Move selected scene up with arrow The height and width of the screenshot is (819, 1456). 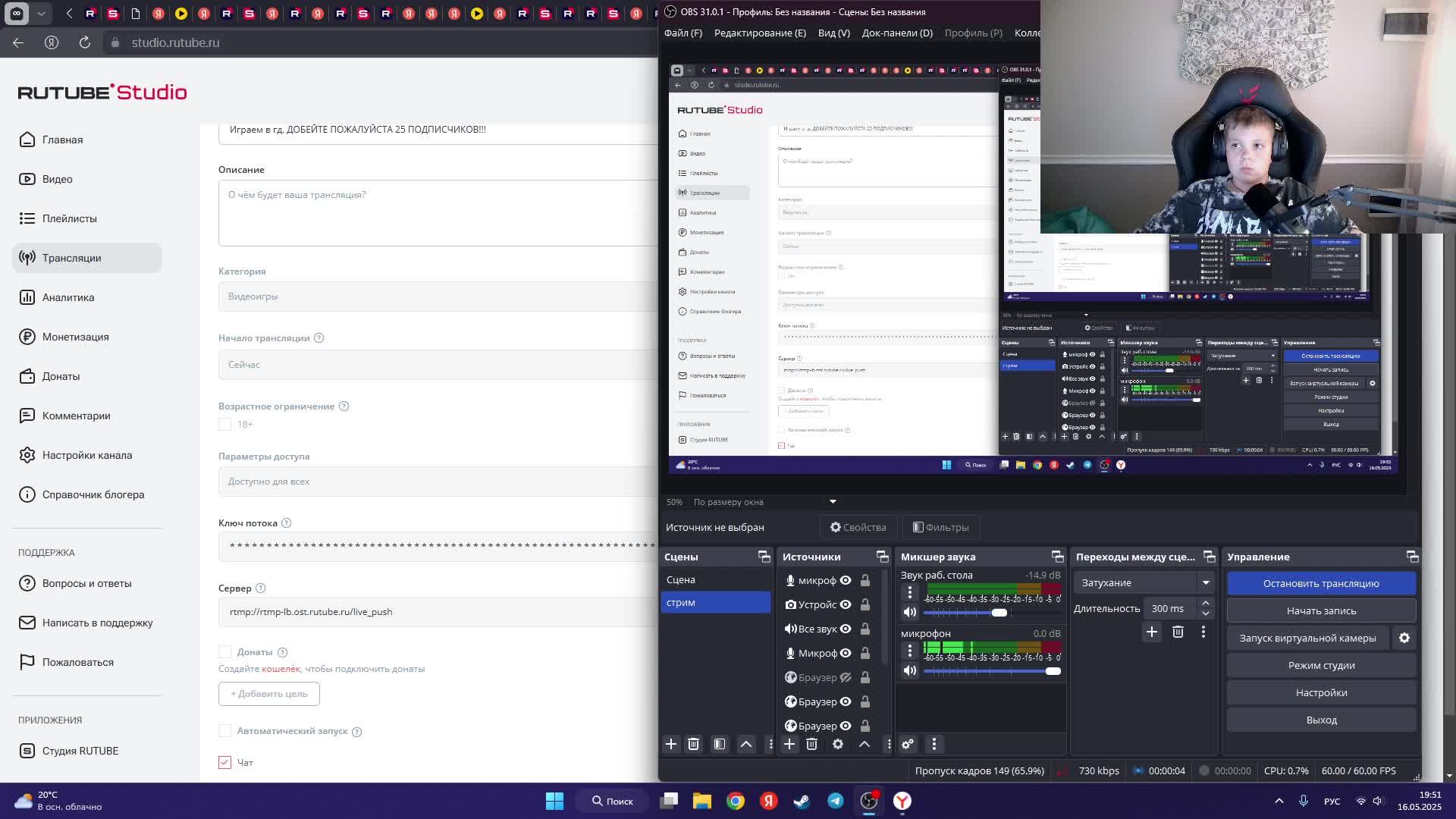pyautogui.click(x=746, y=745)
